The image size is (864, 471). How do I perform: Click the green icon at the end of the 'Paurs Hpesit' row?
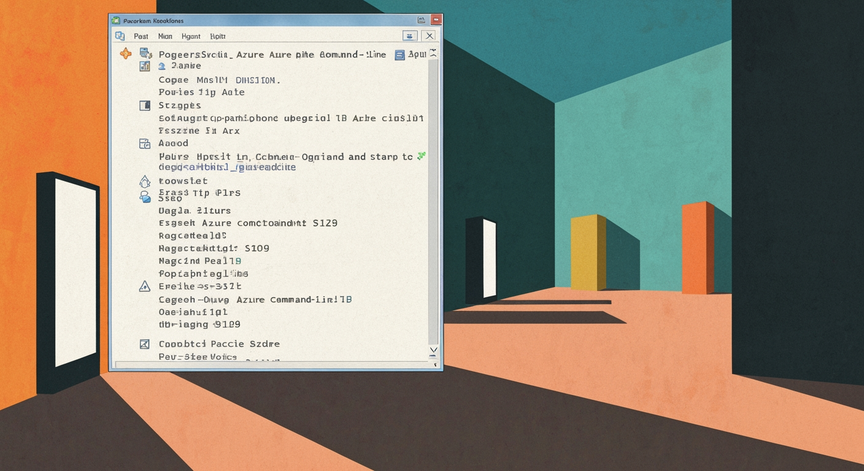422,156
